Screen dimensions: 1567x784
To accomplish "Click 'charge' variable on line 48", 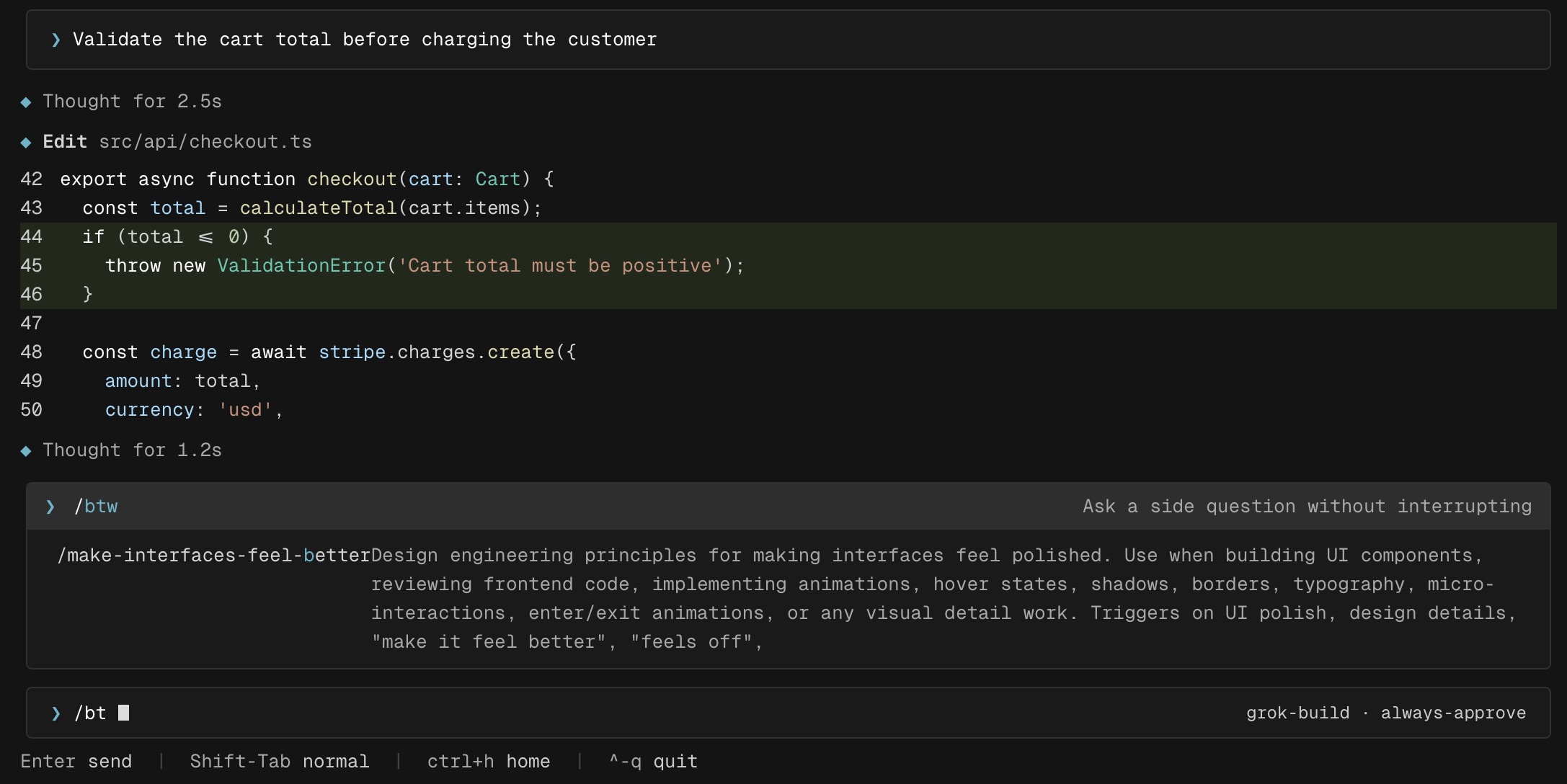I will click(183, 352).
